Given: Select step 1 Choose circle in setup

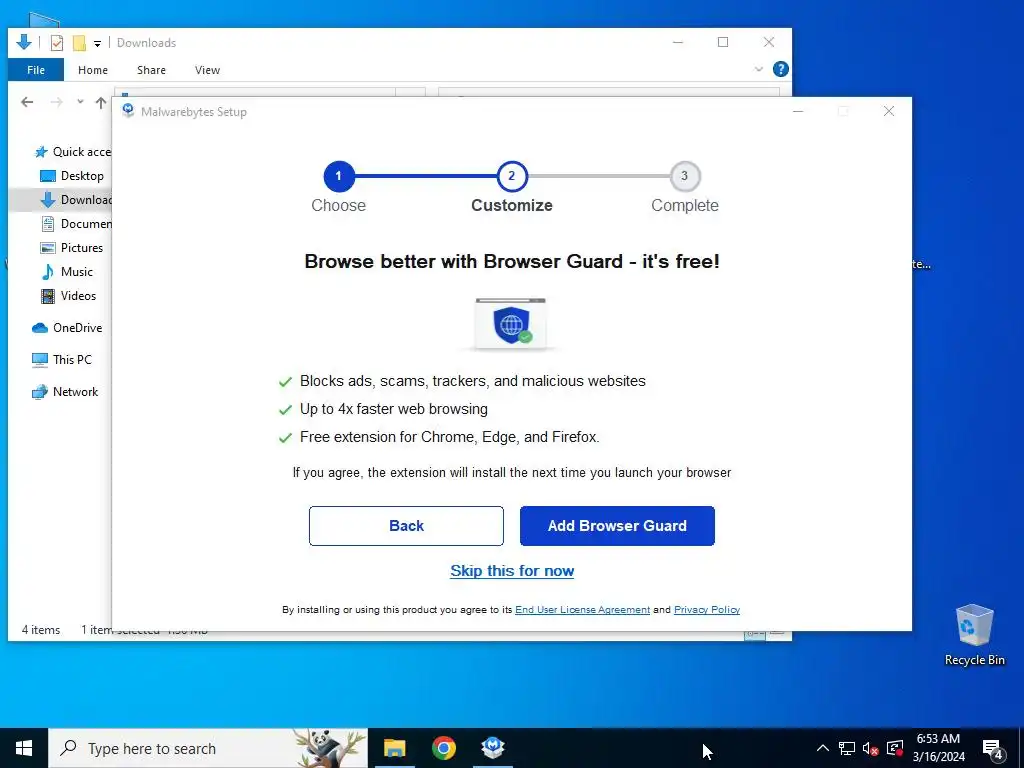Looking at the screenshot, I should 338,176.
